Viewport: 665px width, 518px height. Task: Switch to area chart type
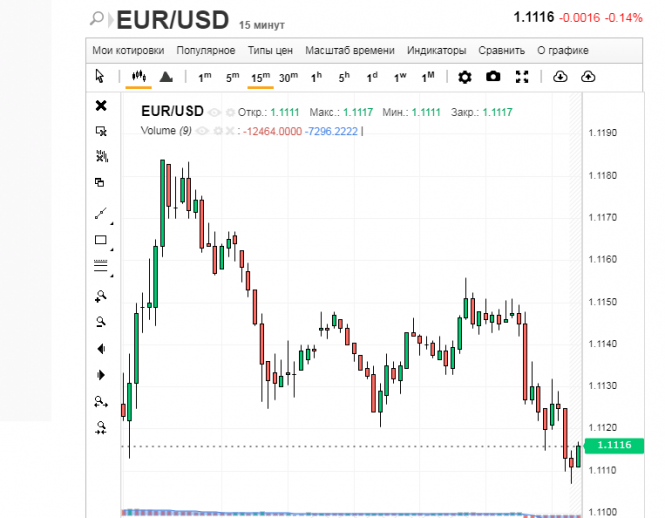coord(166,77)
